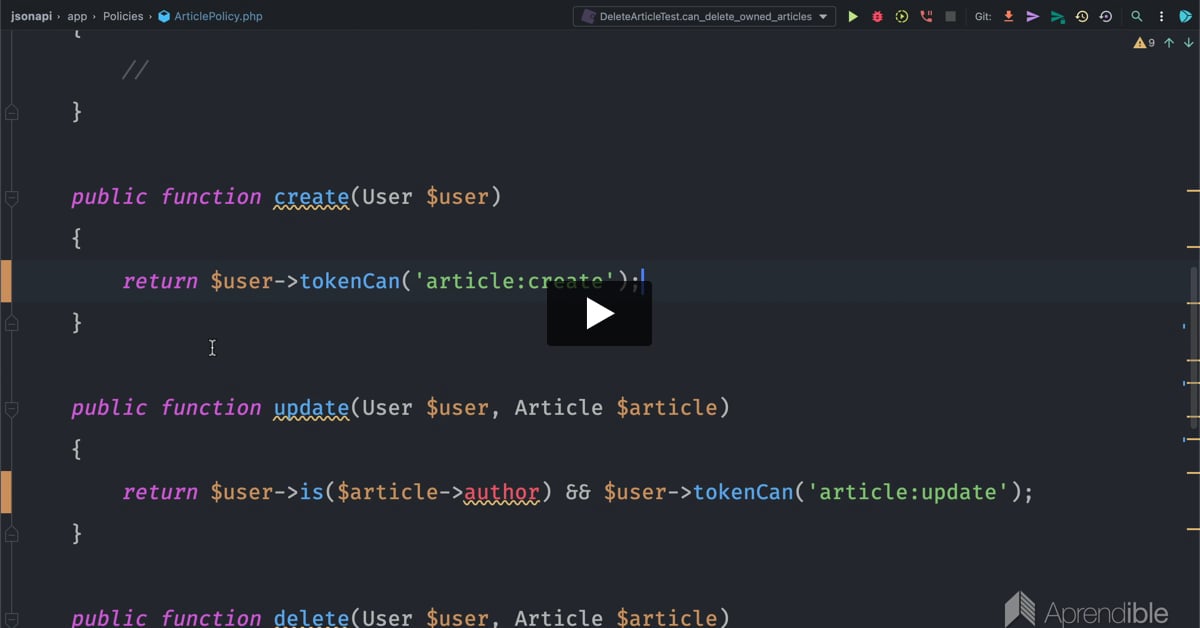Click the underlined 'author' property
The width and height of the screenshot is (1200, 628).
[501, 492]
